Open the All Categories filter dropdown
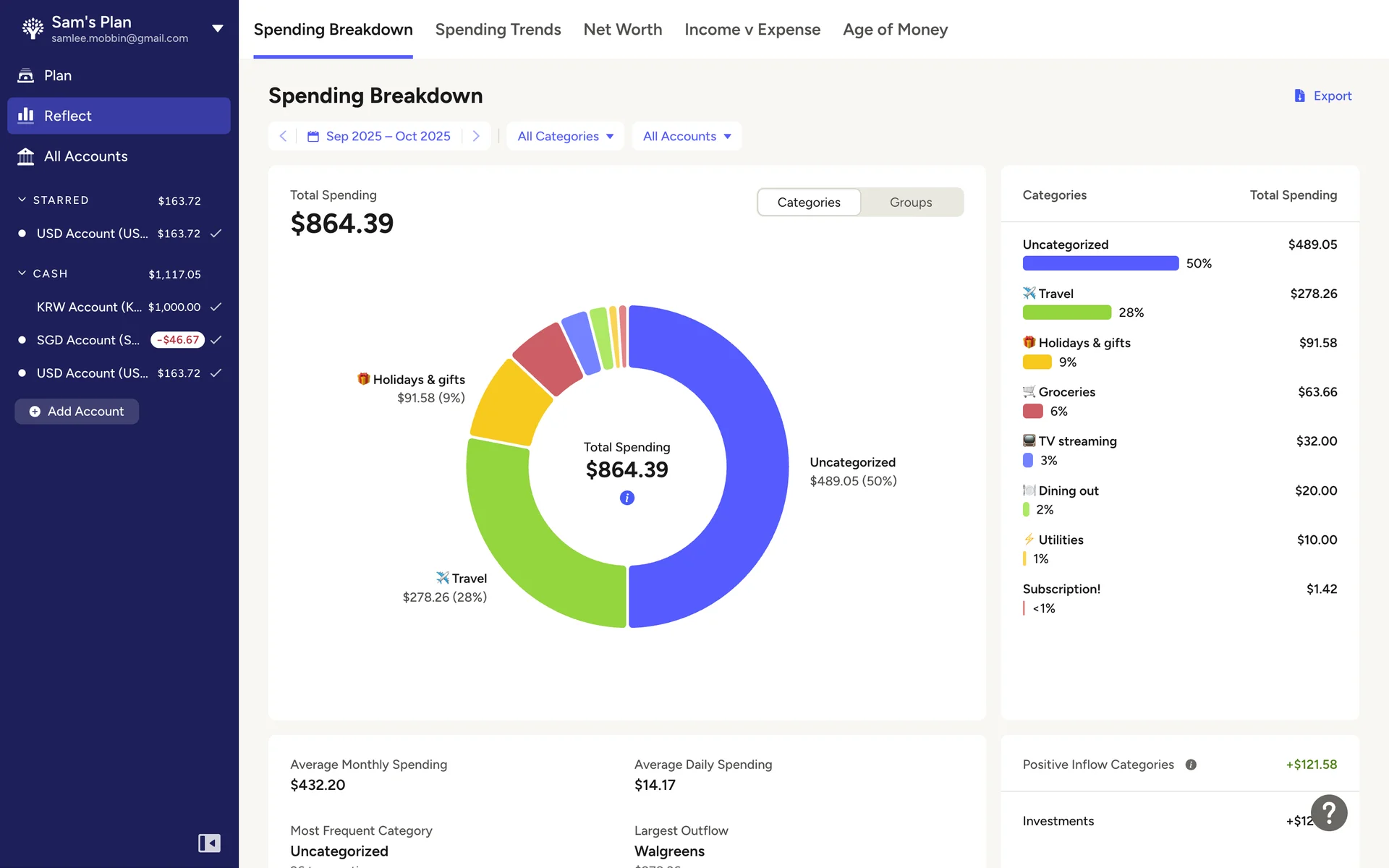This screenshot has width=1389, height=868. point(565,136)
